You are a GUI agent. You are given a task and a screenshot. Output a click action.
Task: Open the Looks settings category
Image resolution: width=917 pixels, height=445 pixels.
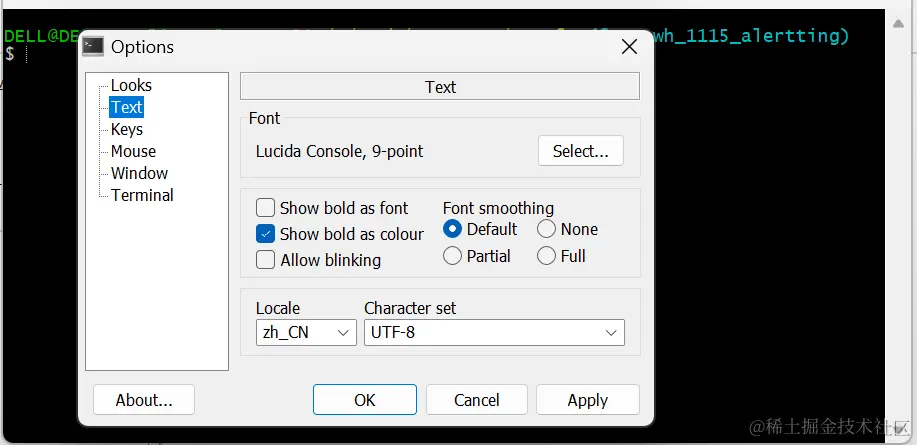(x=131, y=86)
